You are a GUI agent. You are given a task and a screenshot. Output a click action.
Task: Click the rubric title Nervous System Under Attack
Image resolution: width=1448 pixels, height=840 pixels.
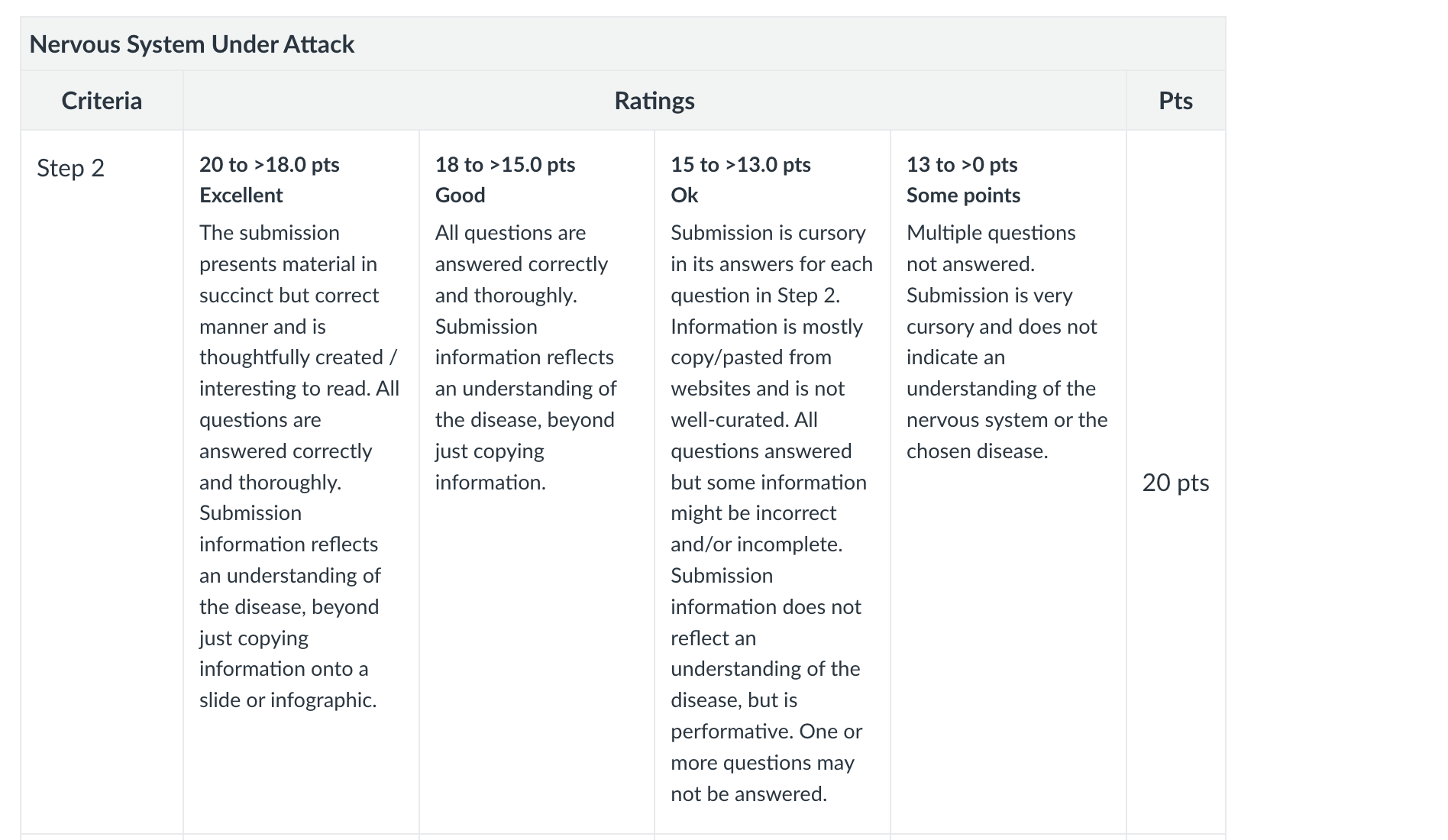[192, 44]
